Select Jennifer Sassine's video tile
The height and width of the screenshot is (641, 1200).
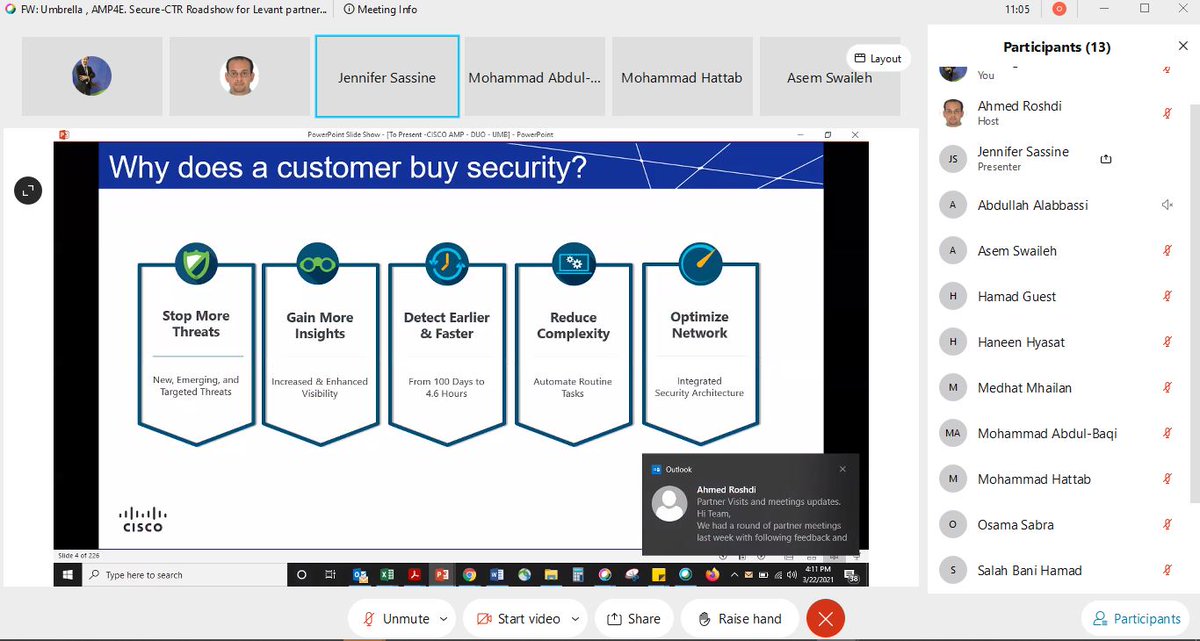[387, 77]
